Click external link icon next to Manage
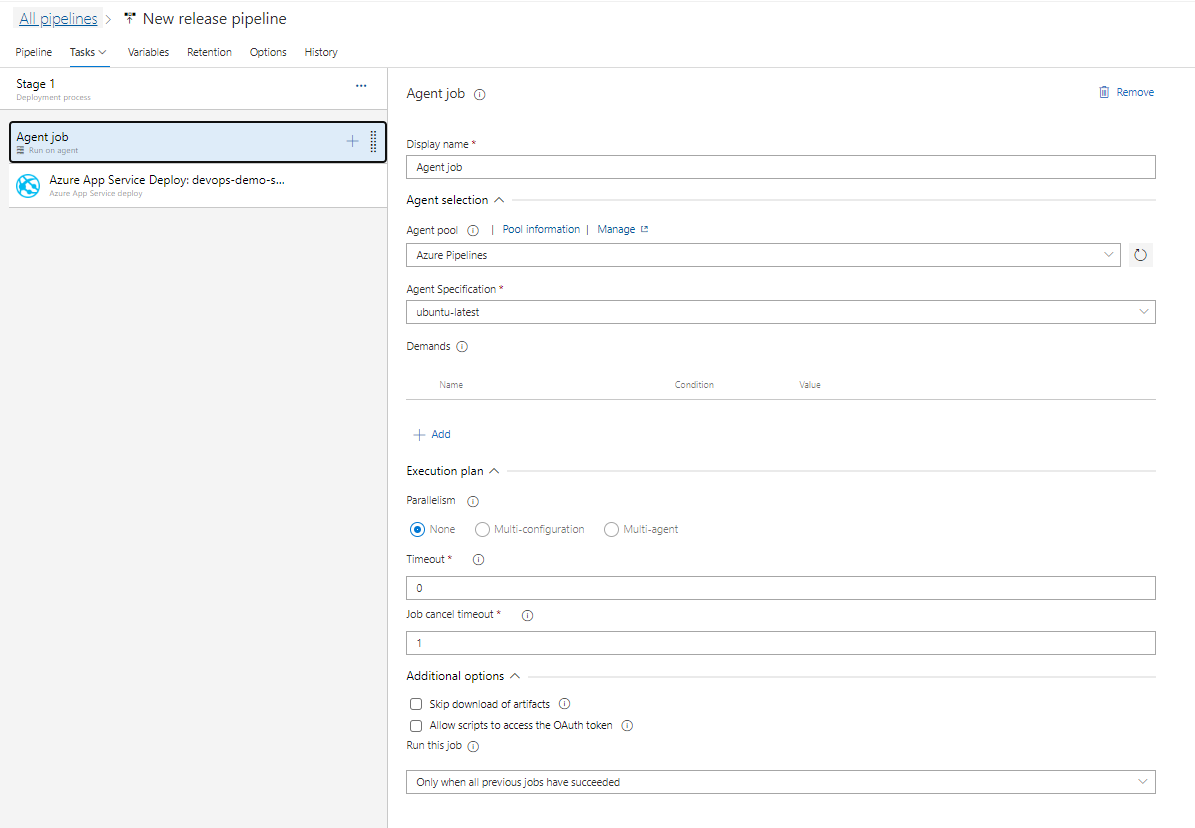 point(644,229)
